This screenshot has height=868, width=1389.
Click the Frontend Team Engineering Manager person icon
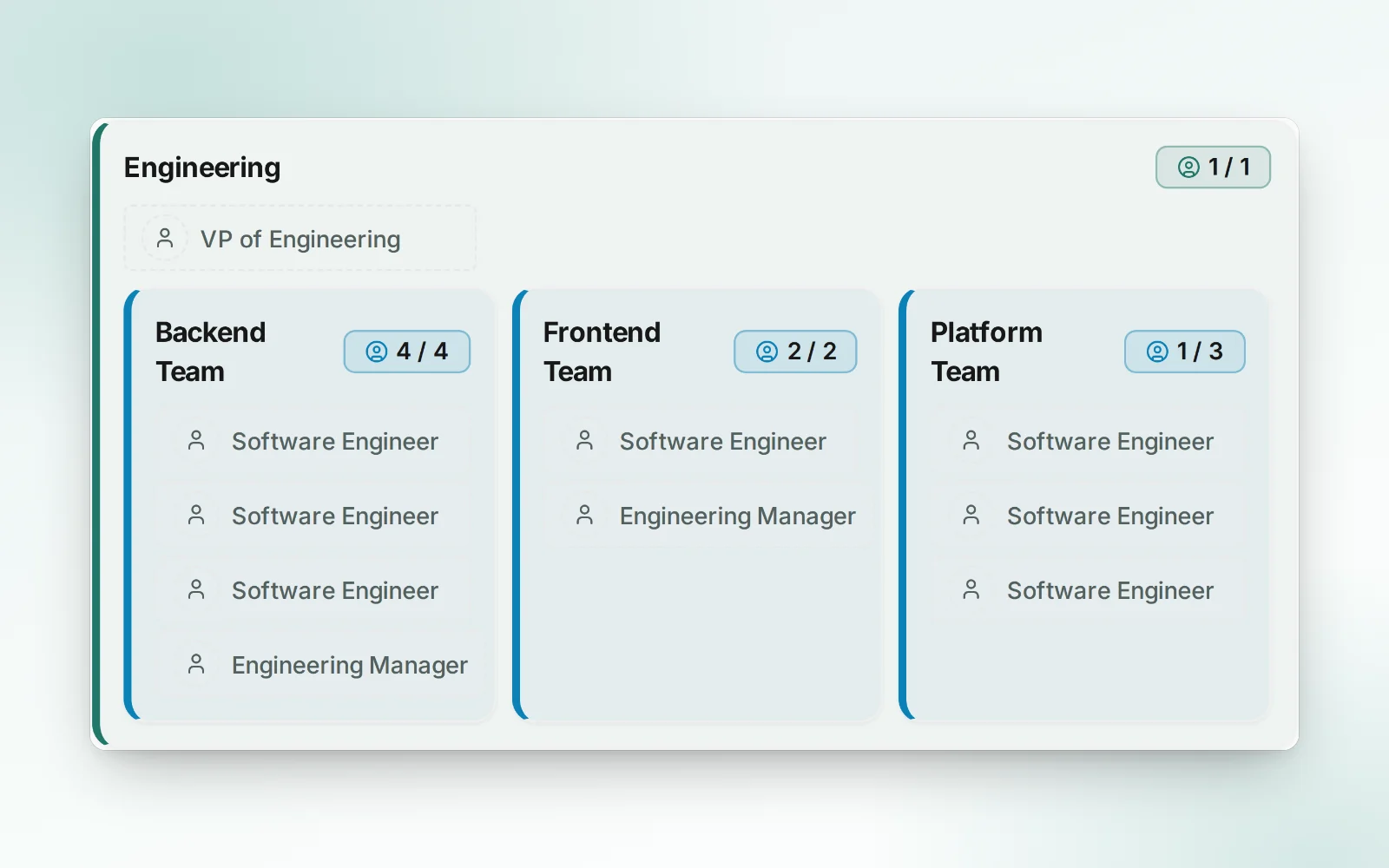585,515
